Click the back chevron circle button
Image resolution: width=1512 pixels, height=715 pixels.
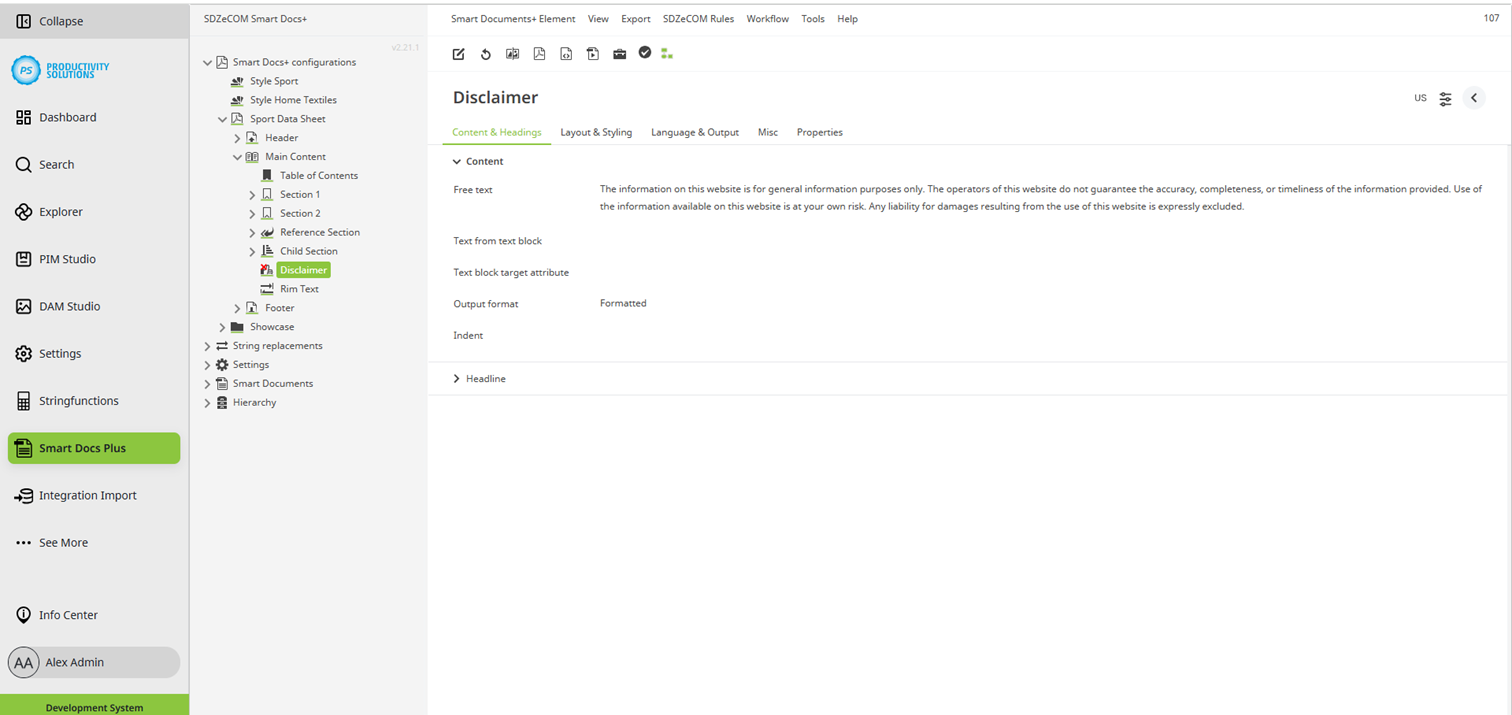(1474, 98)
